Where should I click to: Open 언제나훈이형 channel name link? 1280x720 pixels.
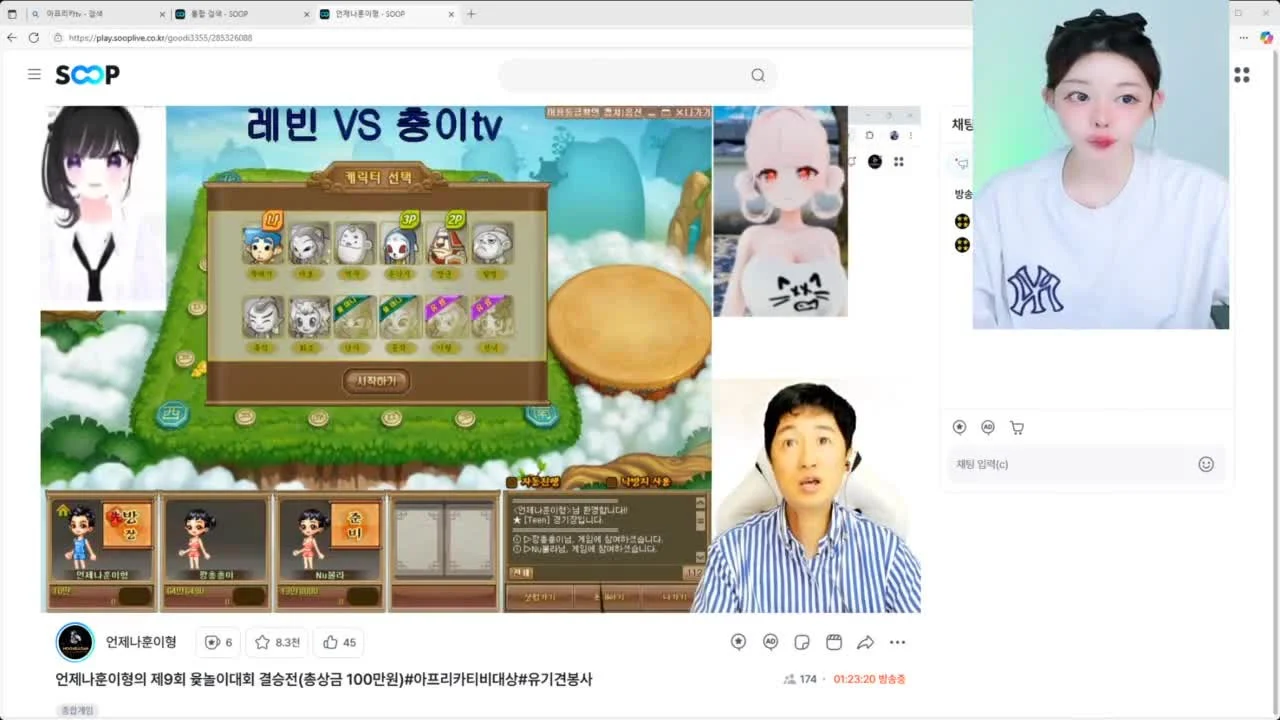coord(141,642)
